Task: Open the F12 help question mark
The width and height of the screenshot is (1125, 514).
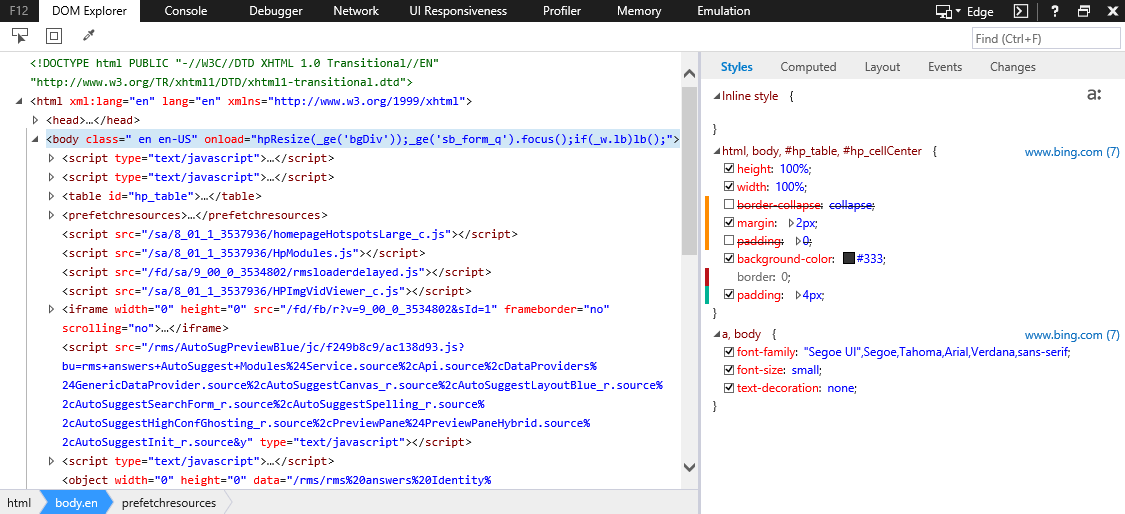Action: click(x=1055, y=11)
